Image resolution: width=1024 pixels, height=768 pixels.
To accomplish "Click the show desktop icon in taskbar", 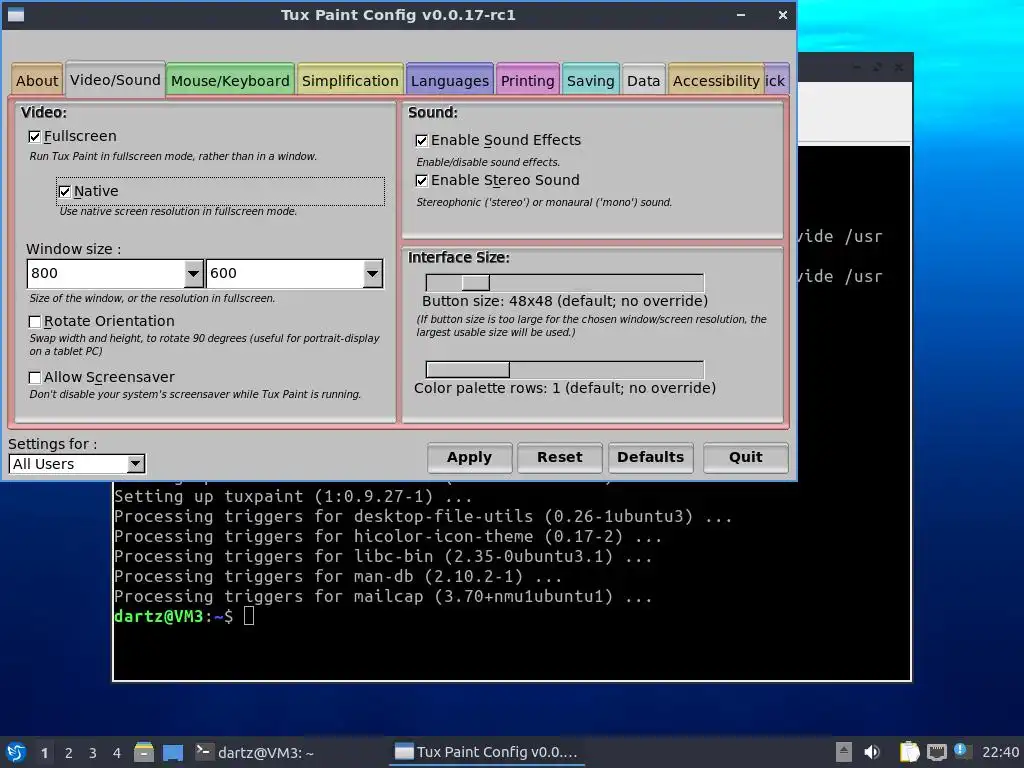I will [173, 753].
